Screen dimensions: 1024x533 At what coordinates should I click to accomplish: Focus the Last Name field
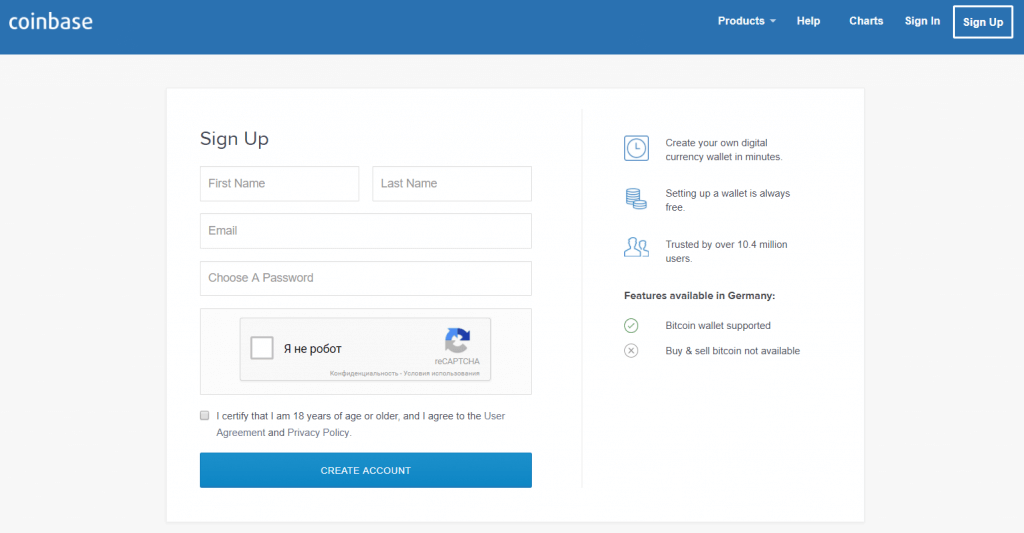452,184
